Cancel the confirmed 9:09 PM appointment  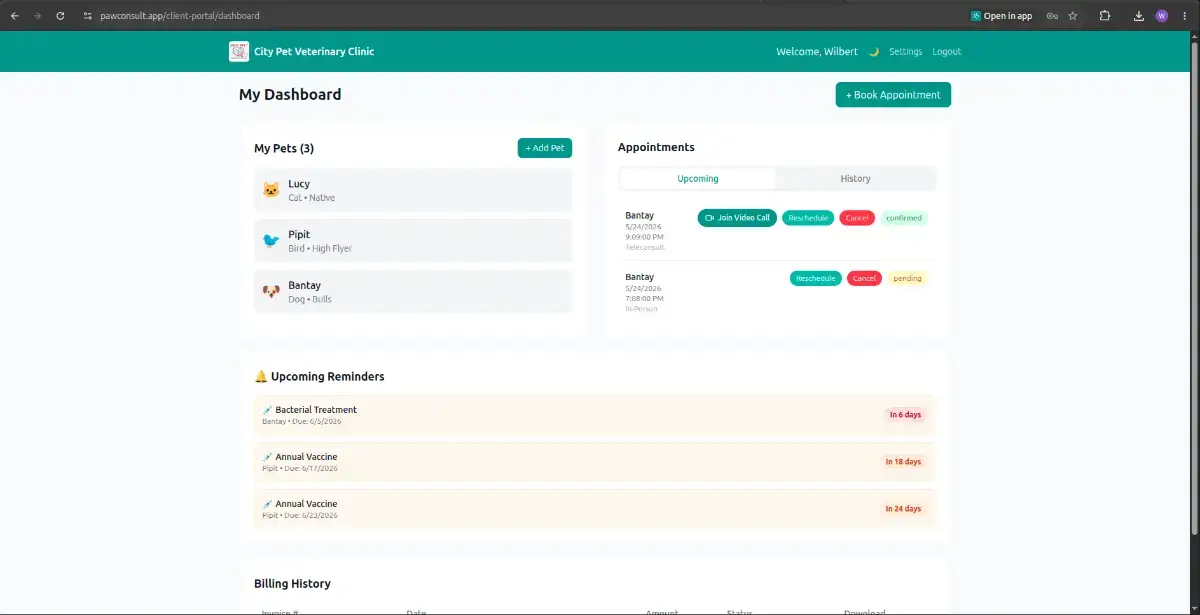click(x=857, y=218)
